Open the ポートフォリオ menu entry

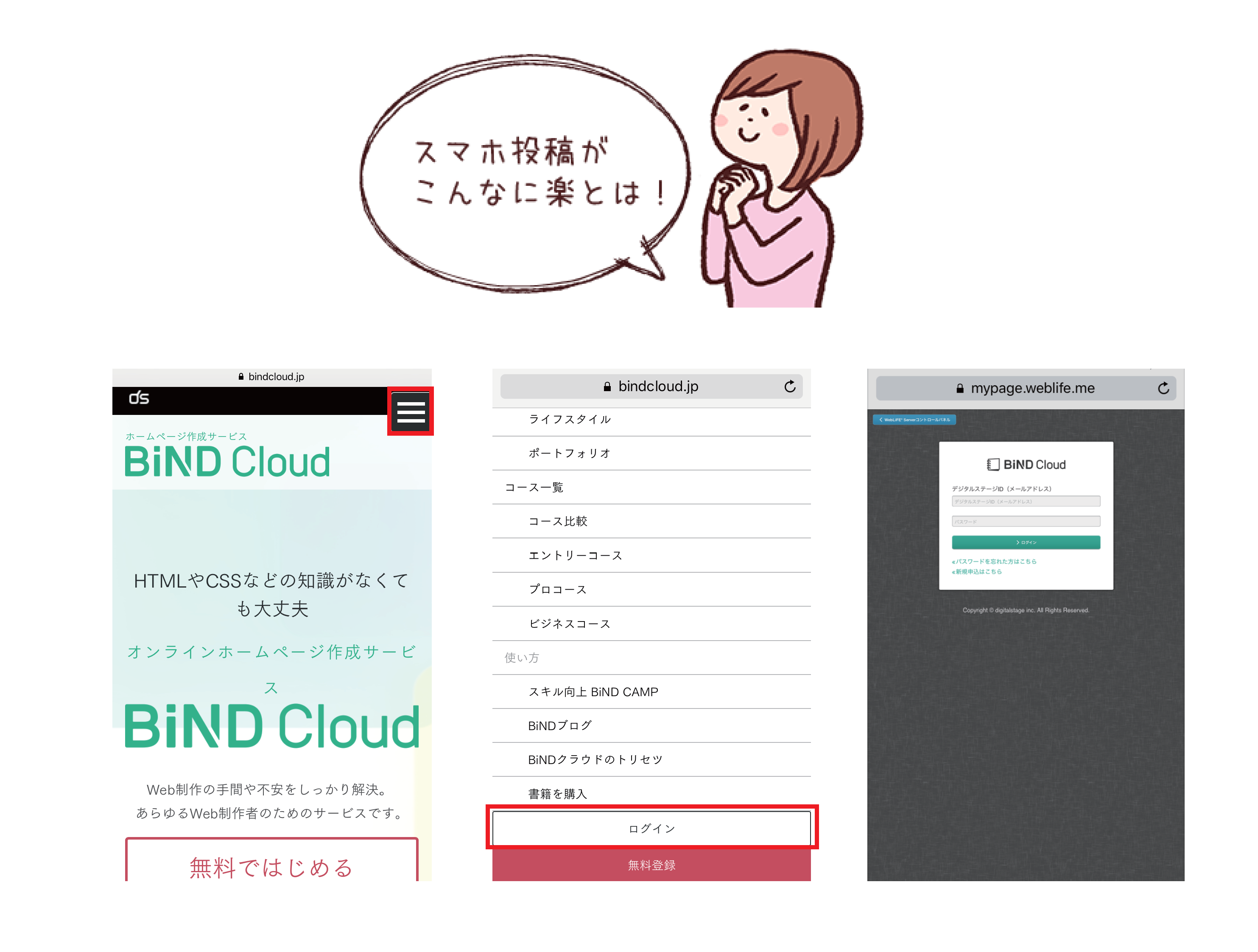tap(651, 453)
